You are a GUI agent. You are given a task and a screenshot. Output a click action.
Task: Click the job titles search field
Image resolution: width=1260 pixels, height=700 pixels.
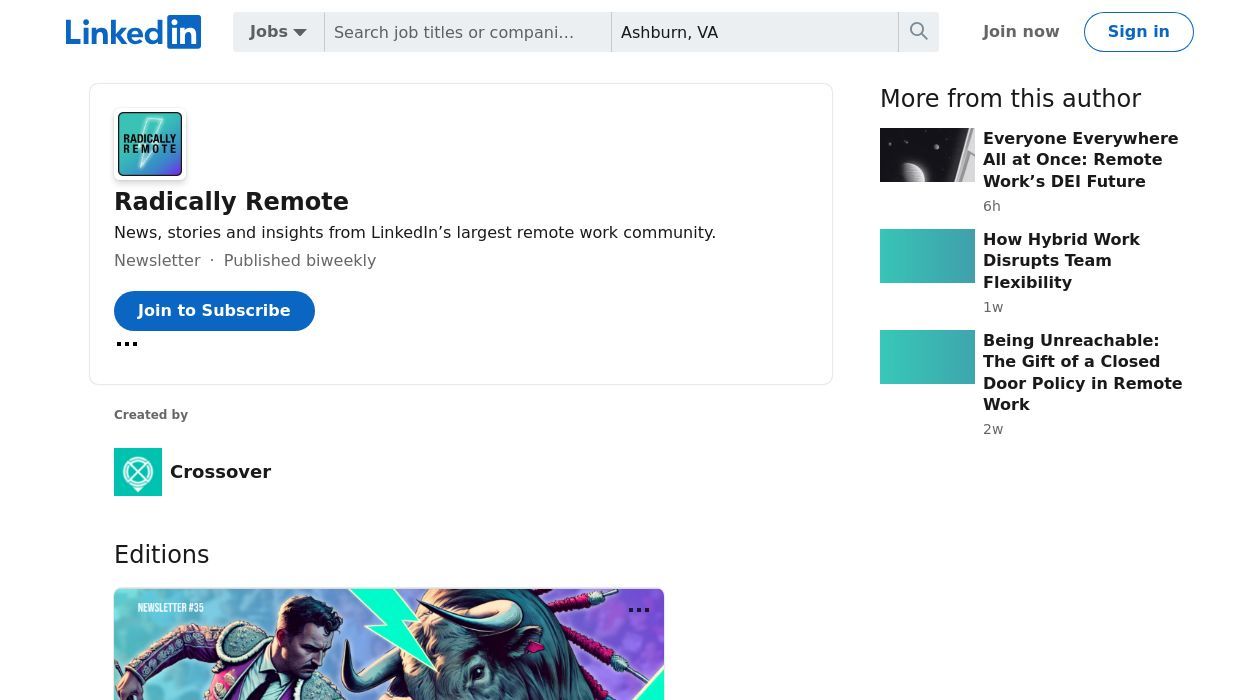coord(467,32)
